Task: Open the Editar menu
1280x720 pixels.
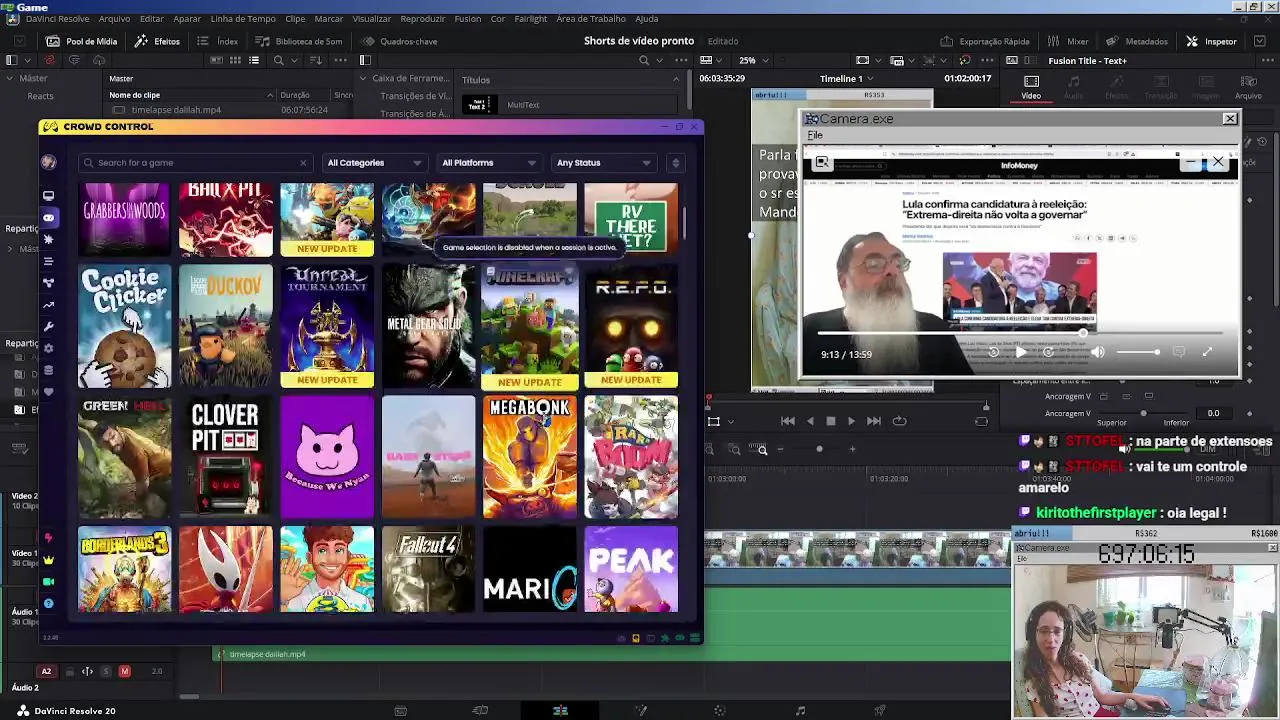Action: pyautogui.click(x=152, y=19)
